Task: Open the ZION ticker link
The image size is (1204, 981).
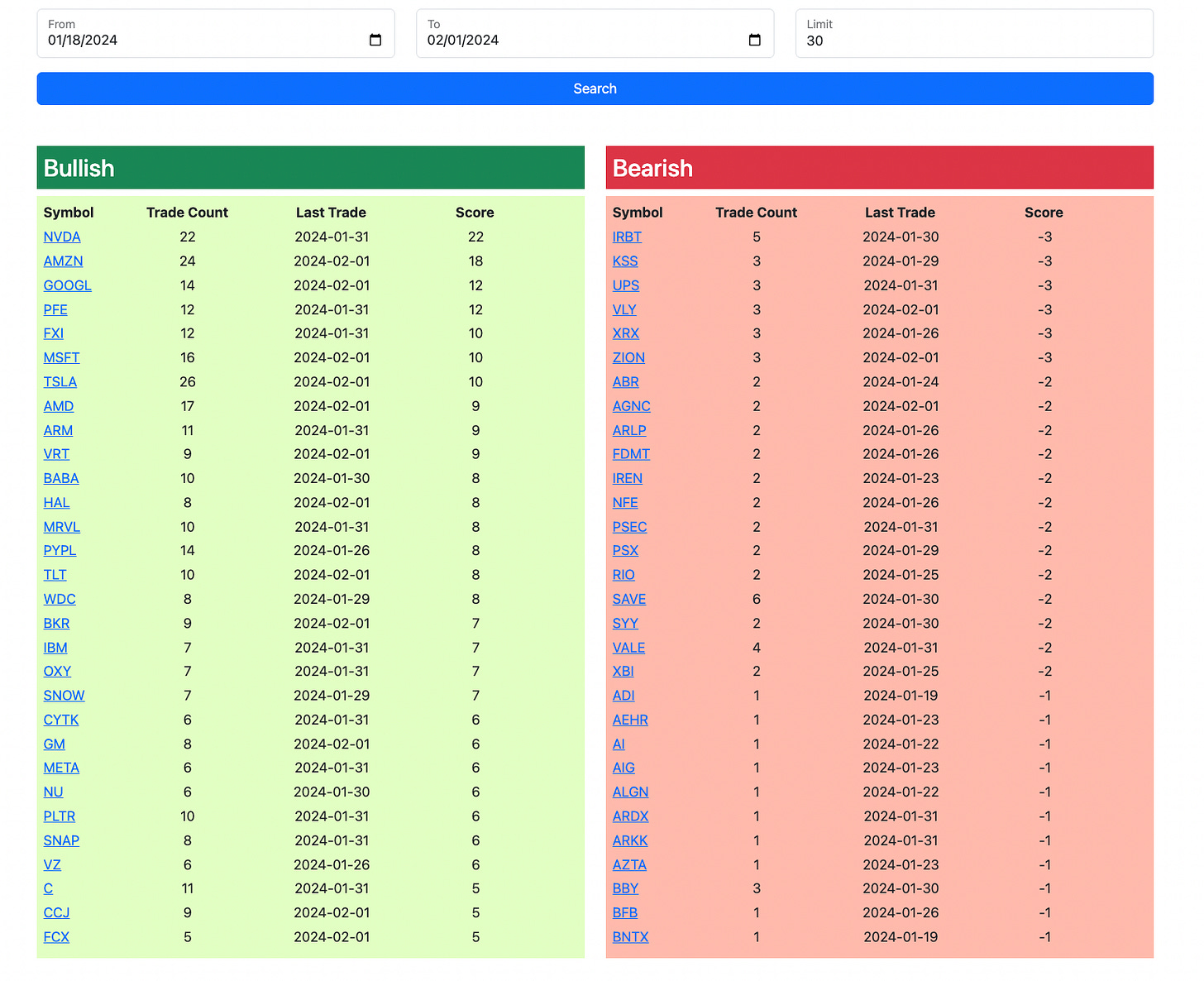Action: [628, 357]
